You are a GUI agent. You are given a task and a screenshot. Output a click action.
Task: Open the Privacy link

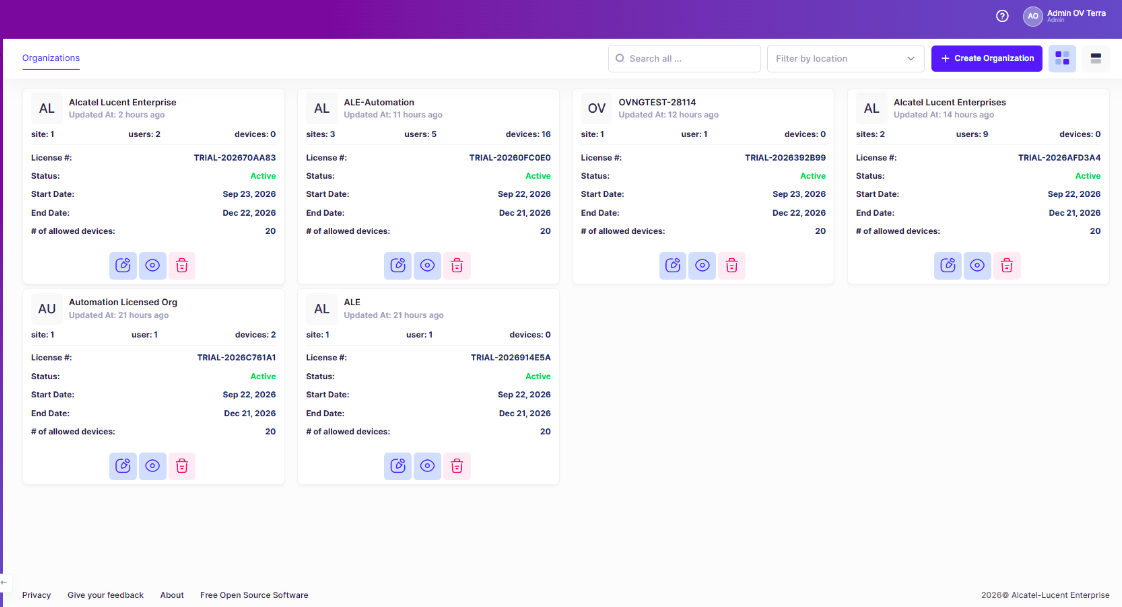pyautogui.click(x=36, y=595)
